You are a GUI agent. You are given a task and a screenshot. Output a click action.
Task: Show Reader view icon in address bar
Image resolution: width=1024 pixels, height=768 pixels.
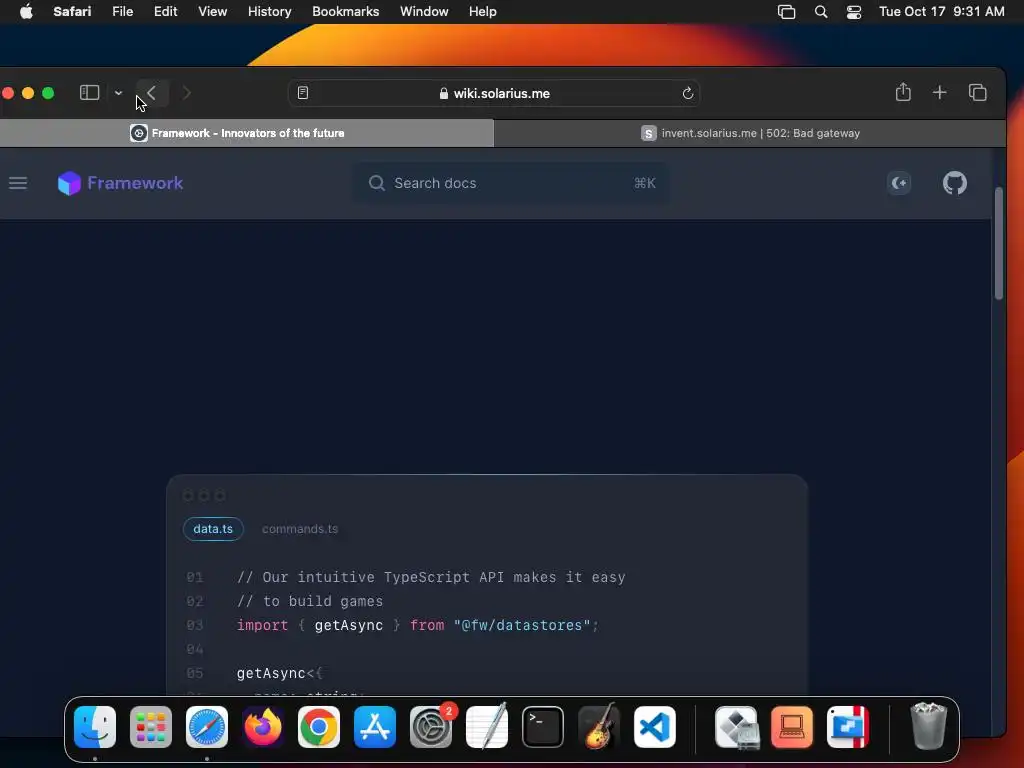click(x=302, y=93)
